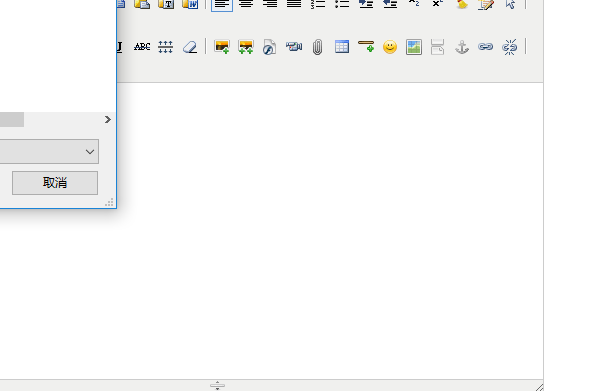The width and height of the screenshot is (596, 391).
Task: Apply superscript formatting
Action: point(437,4)
